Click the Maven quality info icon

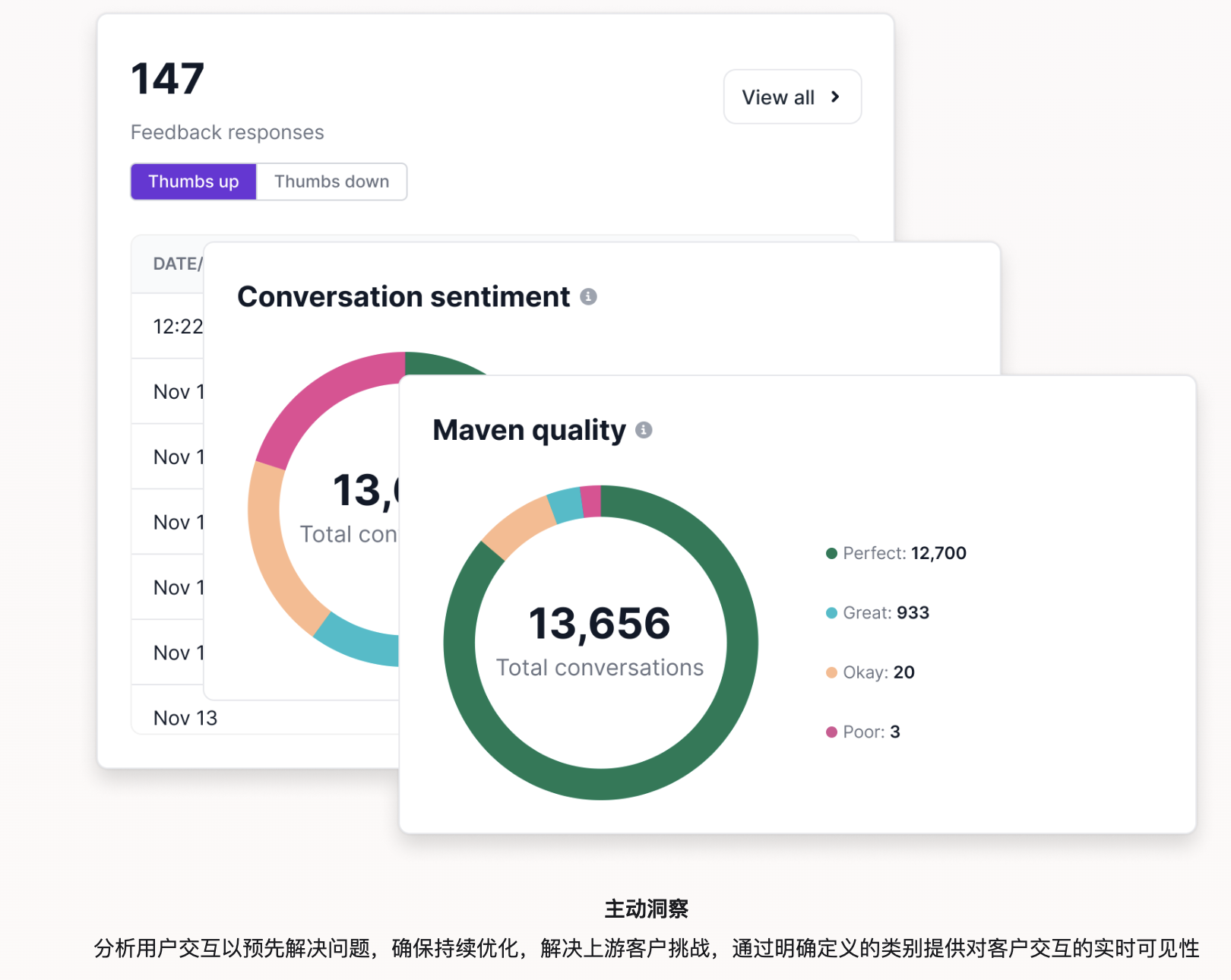[x=644, y=430]
